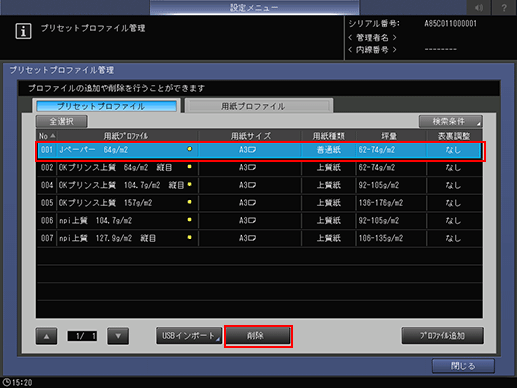Click the yellow dot in row 002

pyautogui.click(x=190, y=166)
